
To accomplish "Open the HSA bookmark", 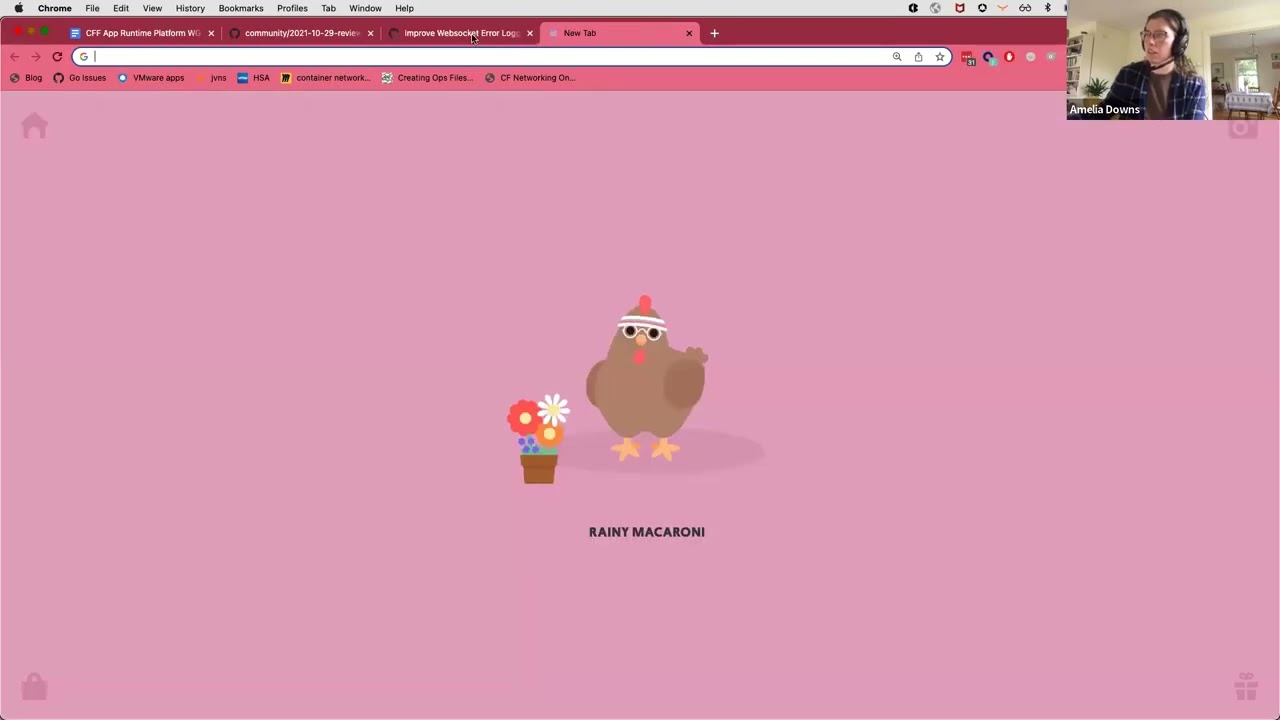I will click(x=253, y=78).
